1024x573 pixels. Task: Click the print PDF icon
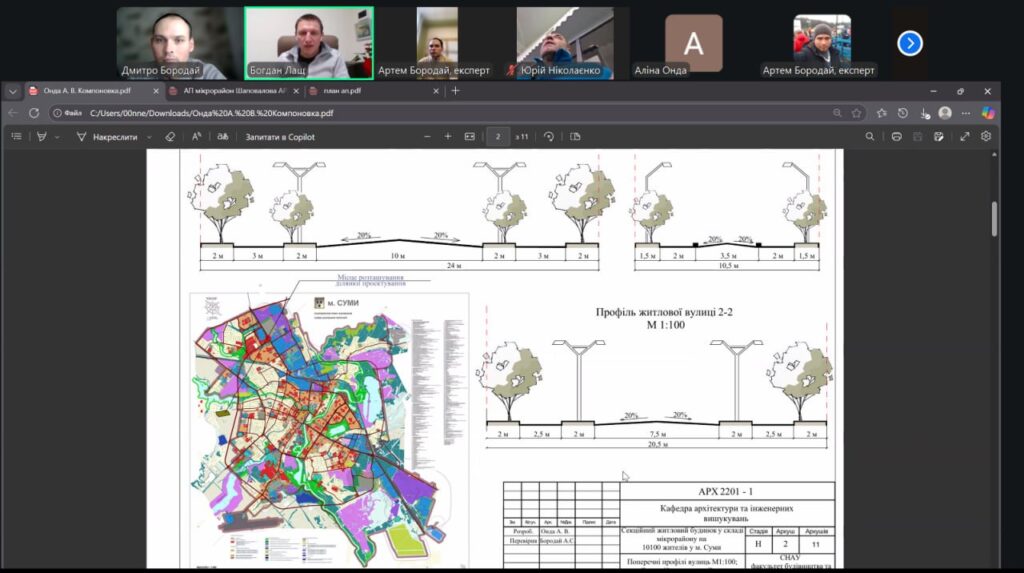coord(896,136)
